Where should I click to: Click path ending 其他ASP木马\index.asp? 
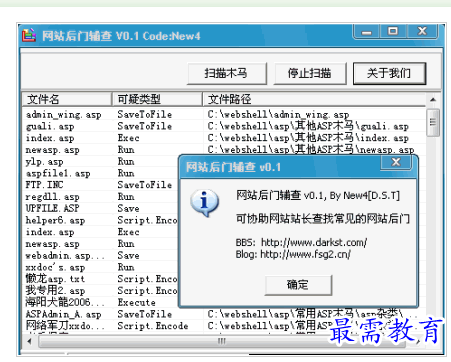coord(308,138)
